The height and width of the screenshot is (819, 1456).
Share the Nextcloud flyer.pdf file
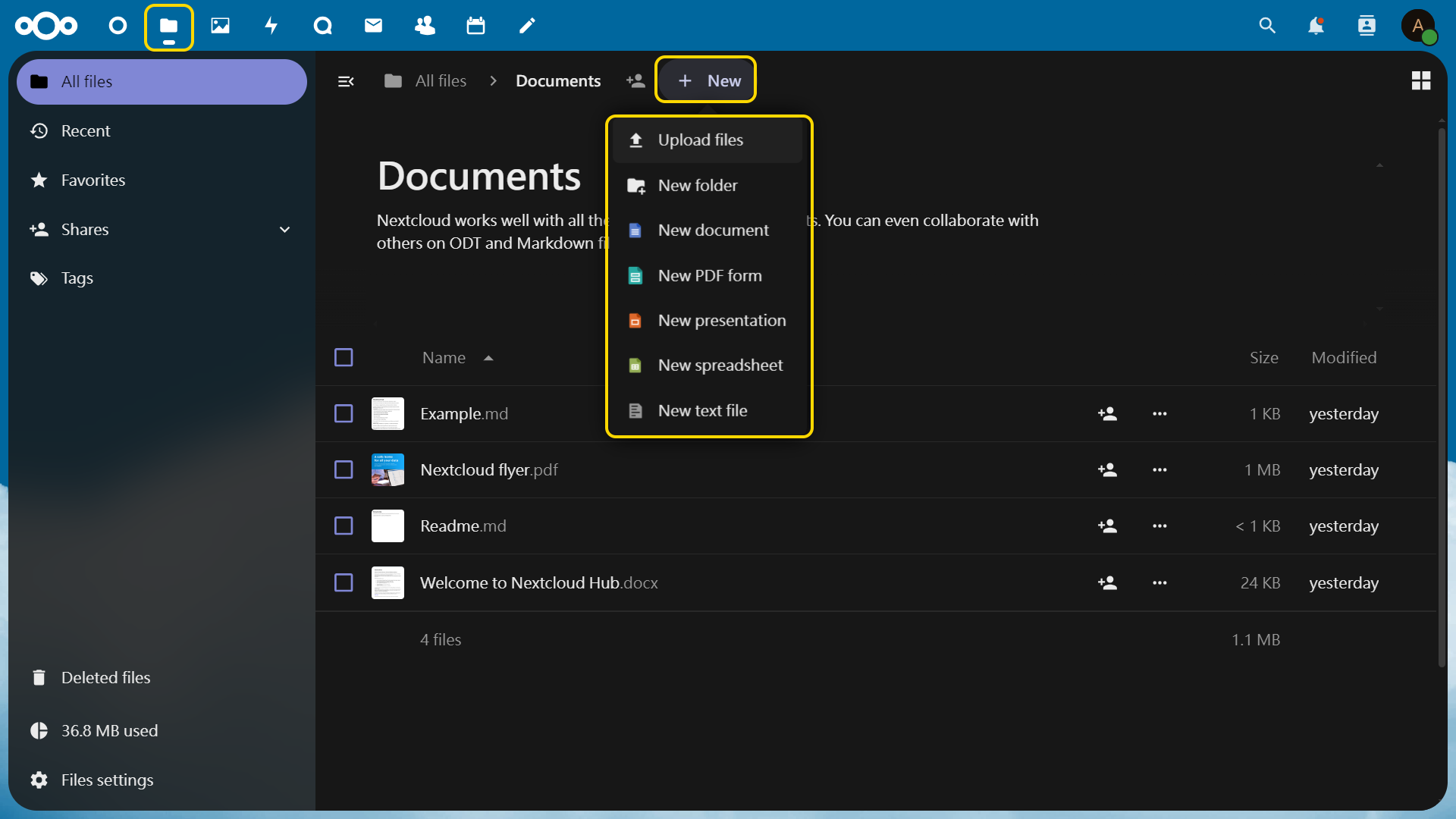tap(1108, 470)
